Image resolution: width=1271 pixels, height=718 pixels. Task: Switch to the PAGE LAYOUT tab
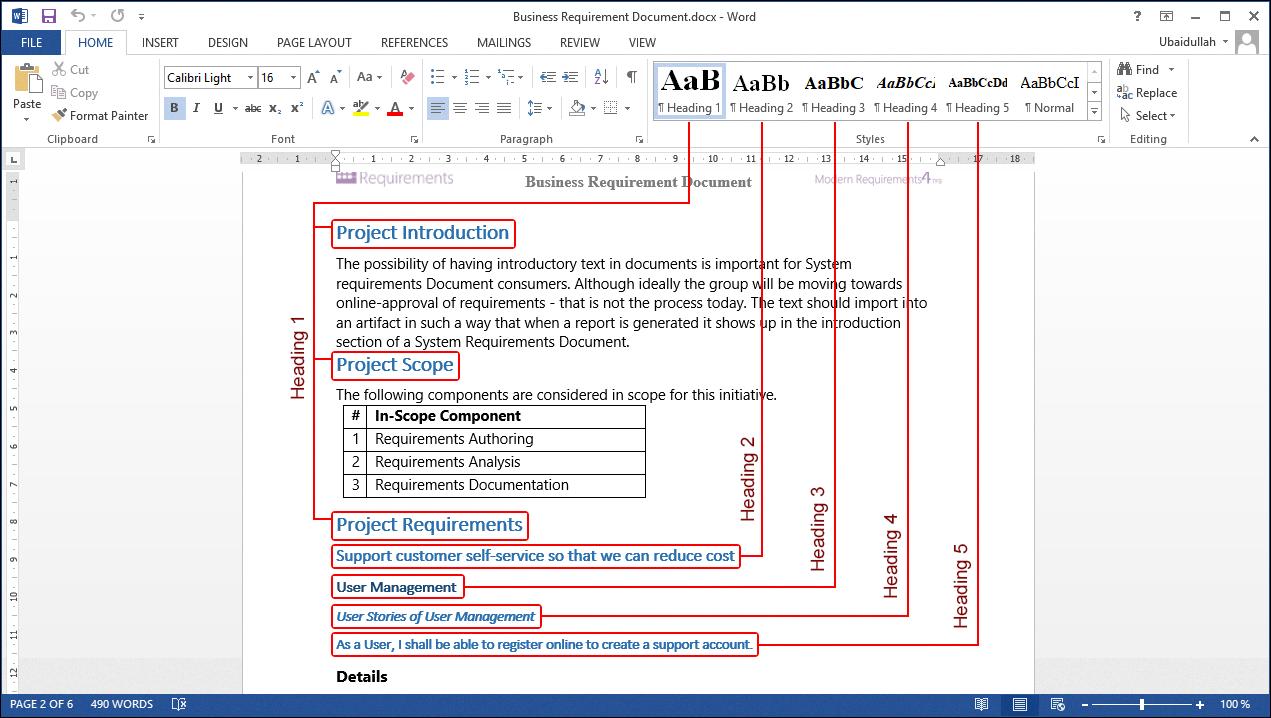[x=314, y=43]
